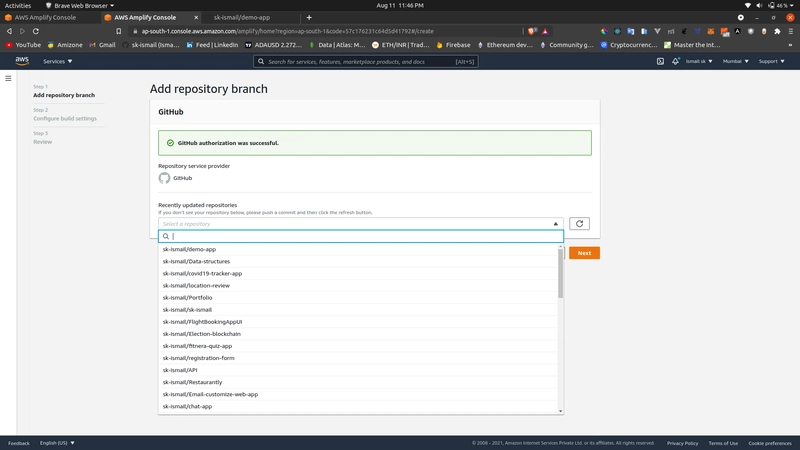
Task: Collapse the Select a repository dropdown
Action: point(556,224)
